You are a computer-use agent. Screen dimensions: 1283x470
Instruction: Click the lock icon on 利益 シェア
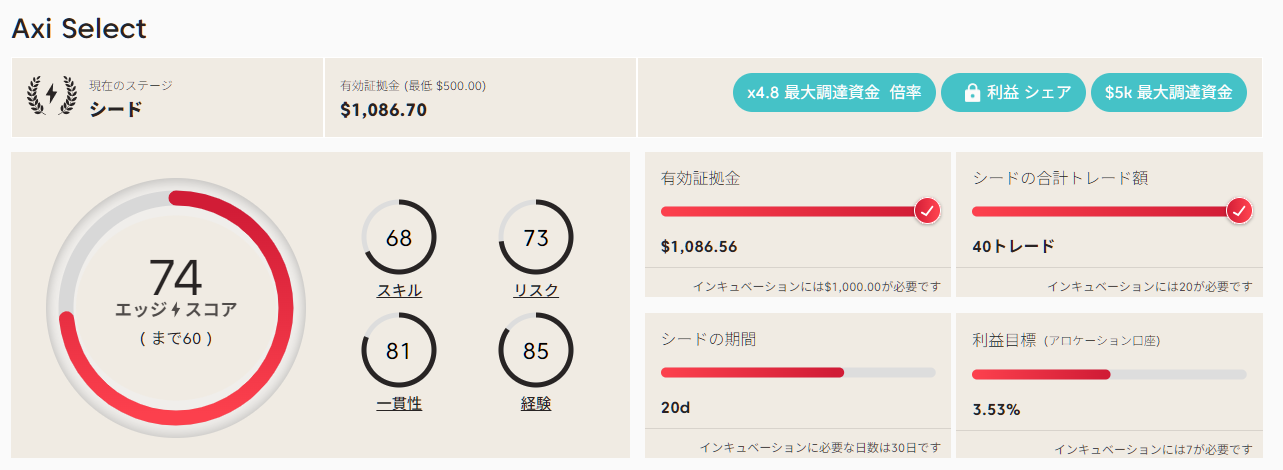pos(971,93)
